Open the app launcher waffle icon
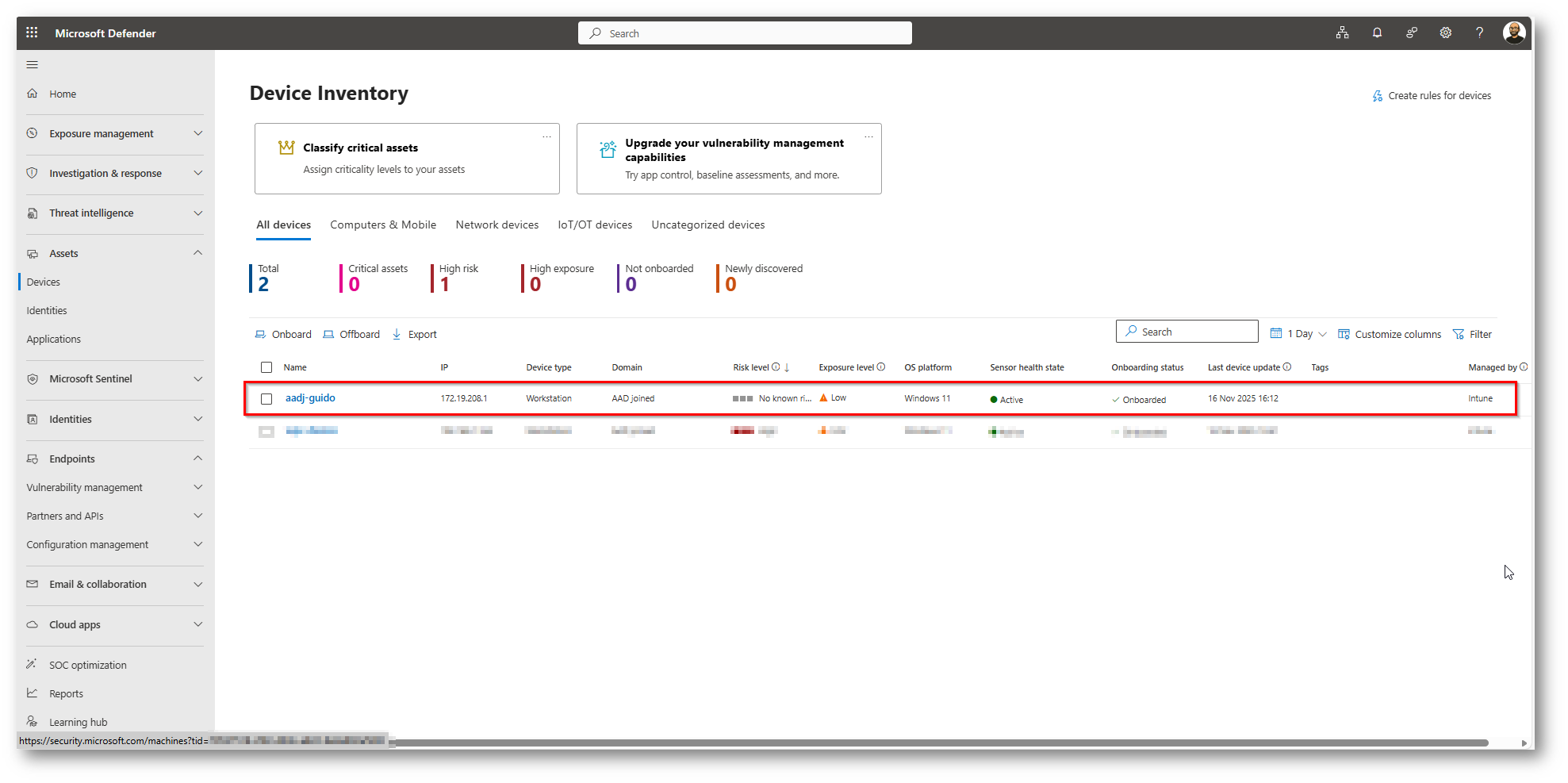 pyautogui.click(x=32, y=33)
